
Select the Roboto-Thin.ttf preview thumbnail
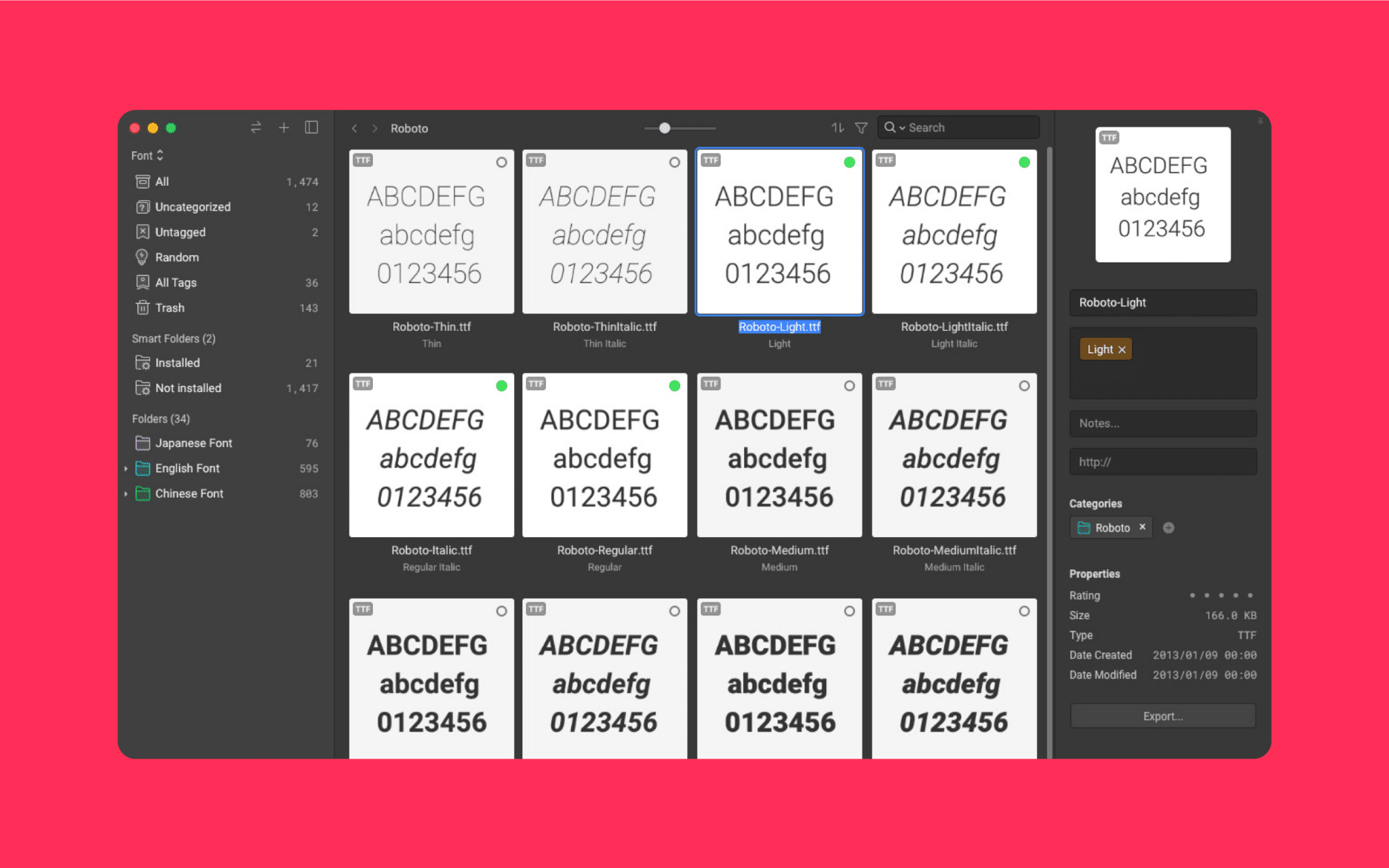coord(431,232)
